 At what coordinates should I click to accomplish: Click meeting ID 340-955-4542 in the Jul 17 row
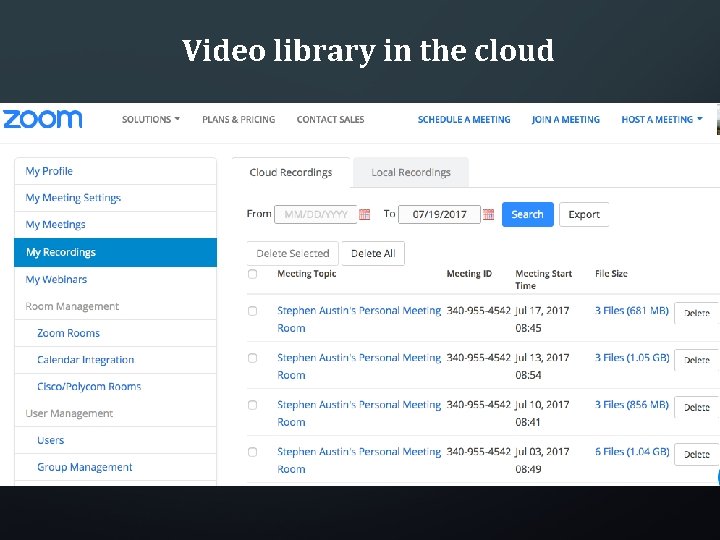point(478,310)
